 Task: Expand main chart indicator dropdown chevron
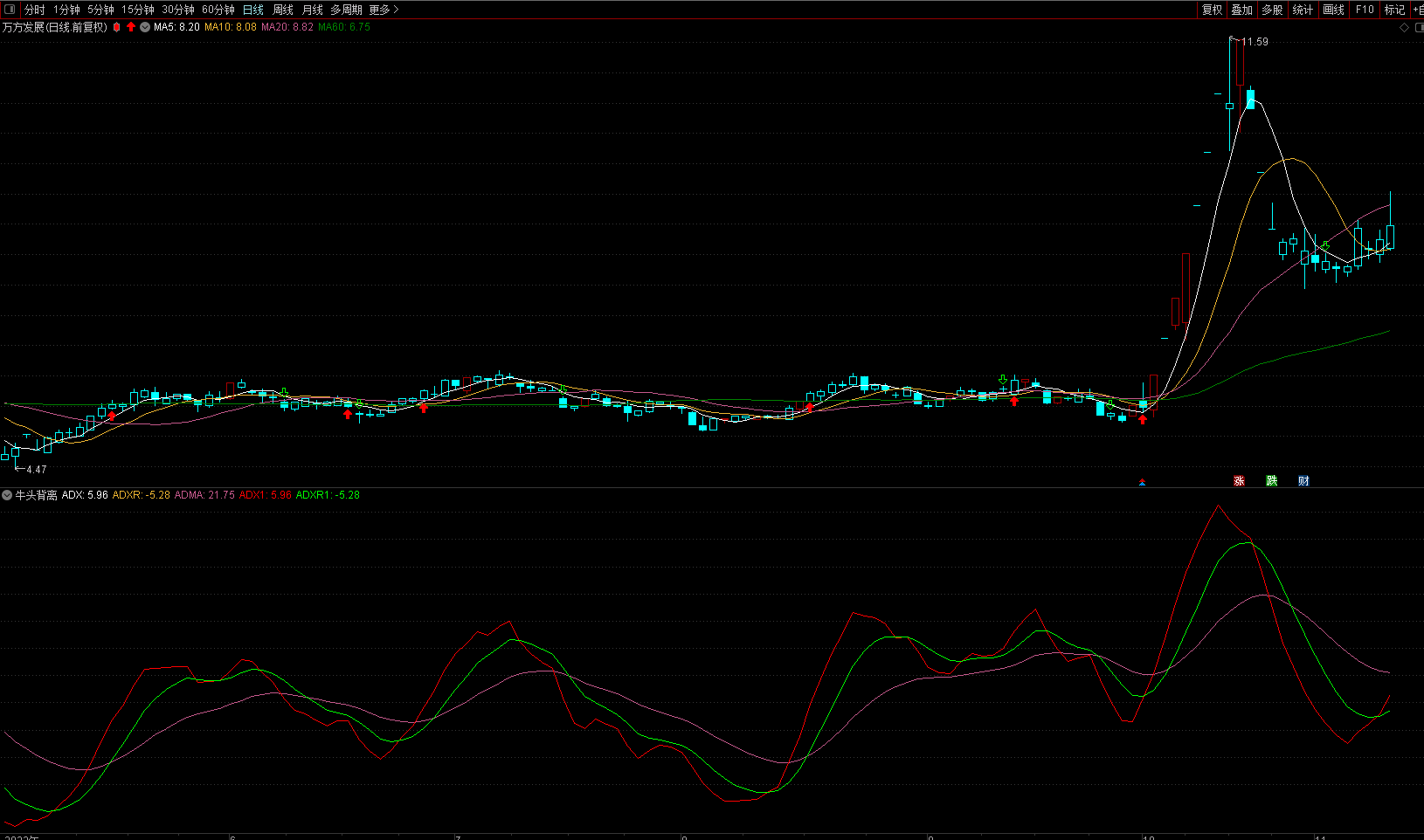145,27
